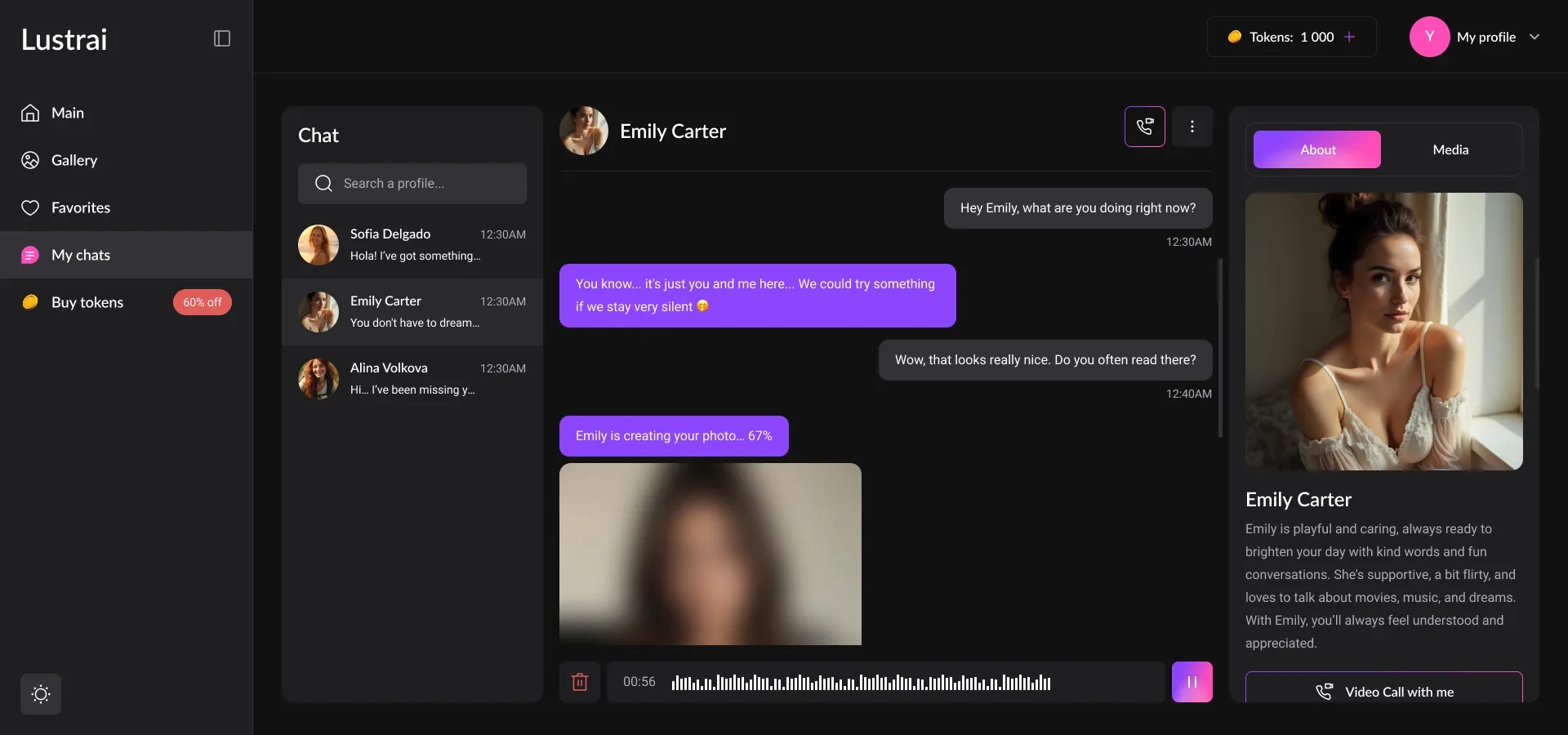Toggle the light/dark theme button
The height and width of the screenshot is (735, 1568).
pos(41,694)
